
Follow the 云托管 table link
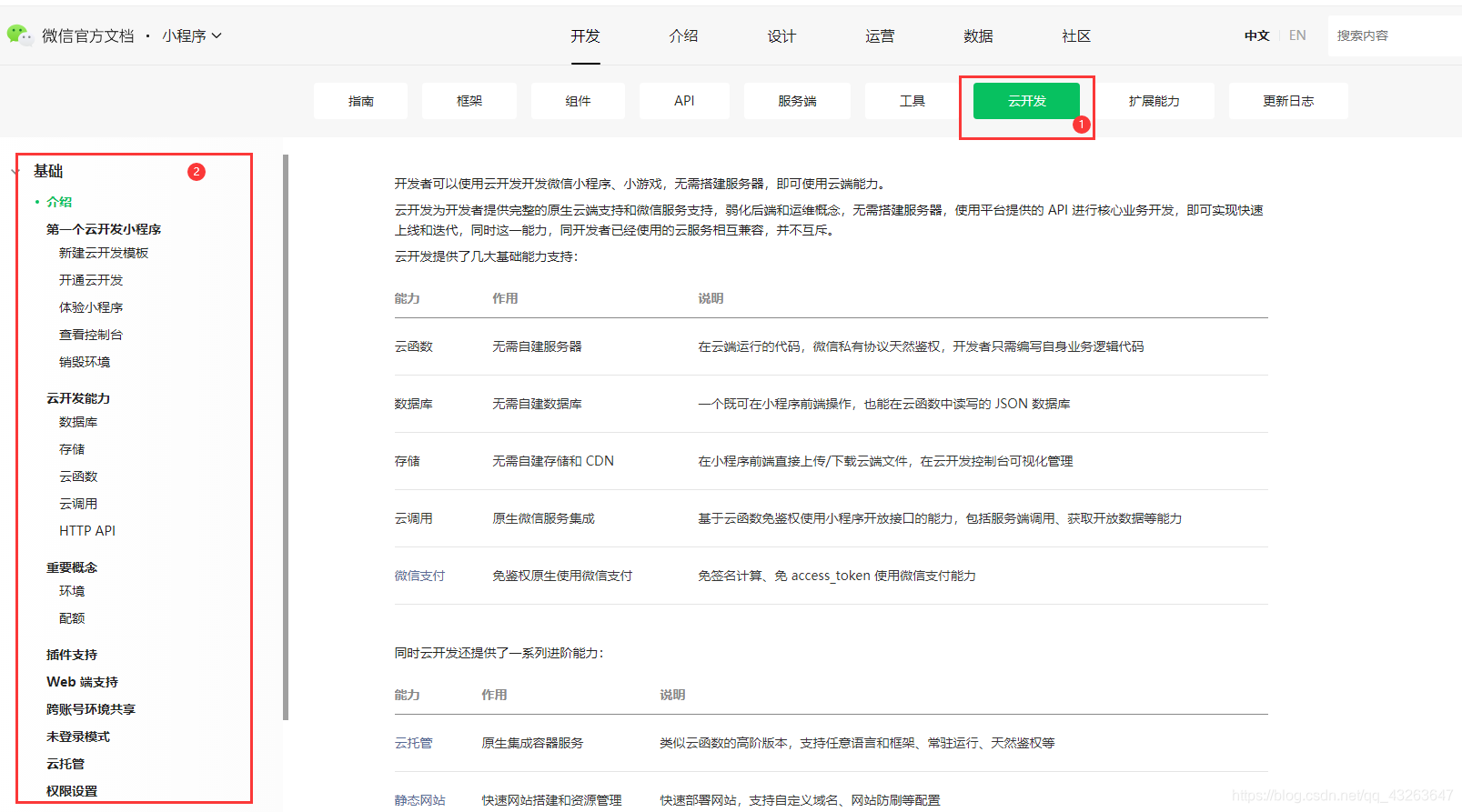point(413,743)
